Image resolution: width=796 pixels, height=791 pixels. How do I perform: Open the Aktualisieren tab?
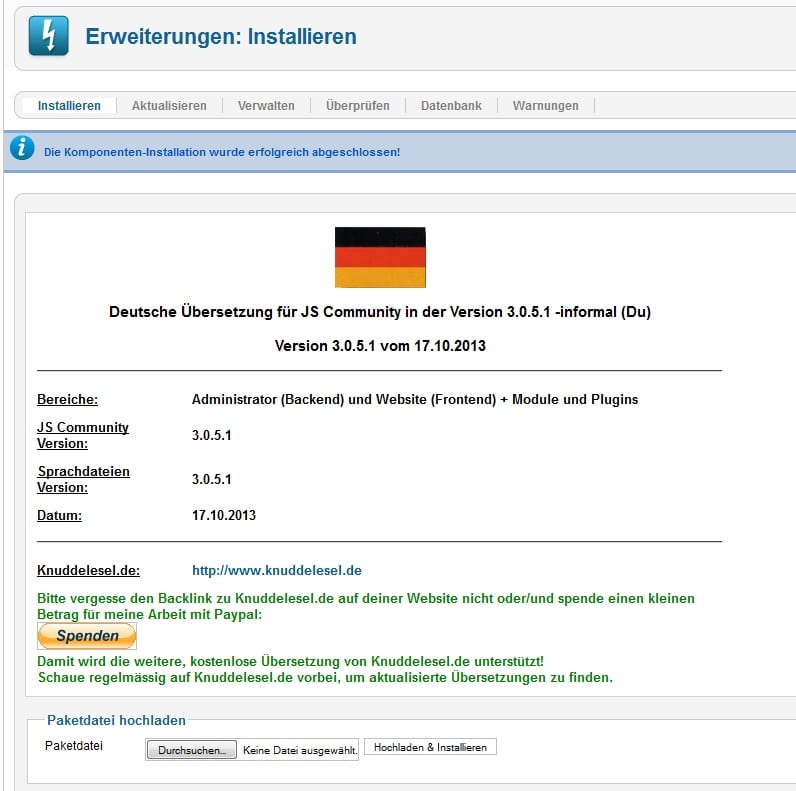[169, 105]
